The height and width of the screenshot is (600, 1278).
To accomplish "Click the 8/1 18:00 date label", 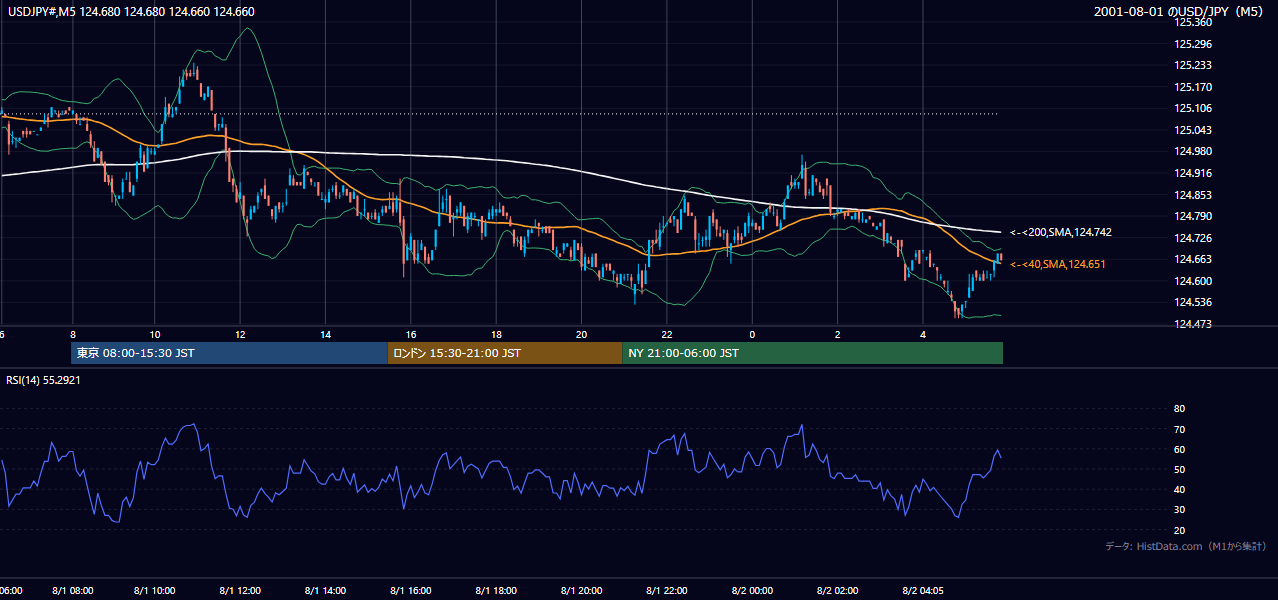I will [496, 591].
